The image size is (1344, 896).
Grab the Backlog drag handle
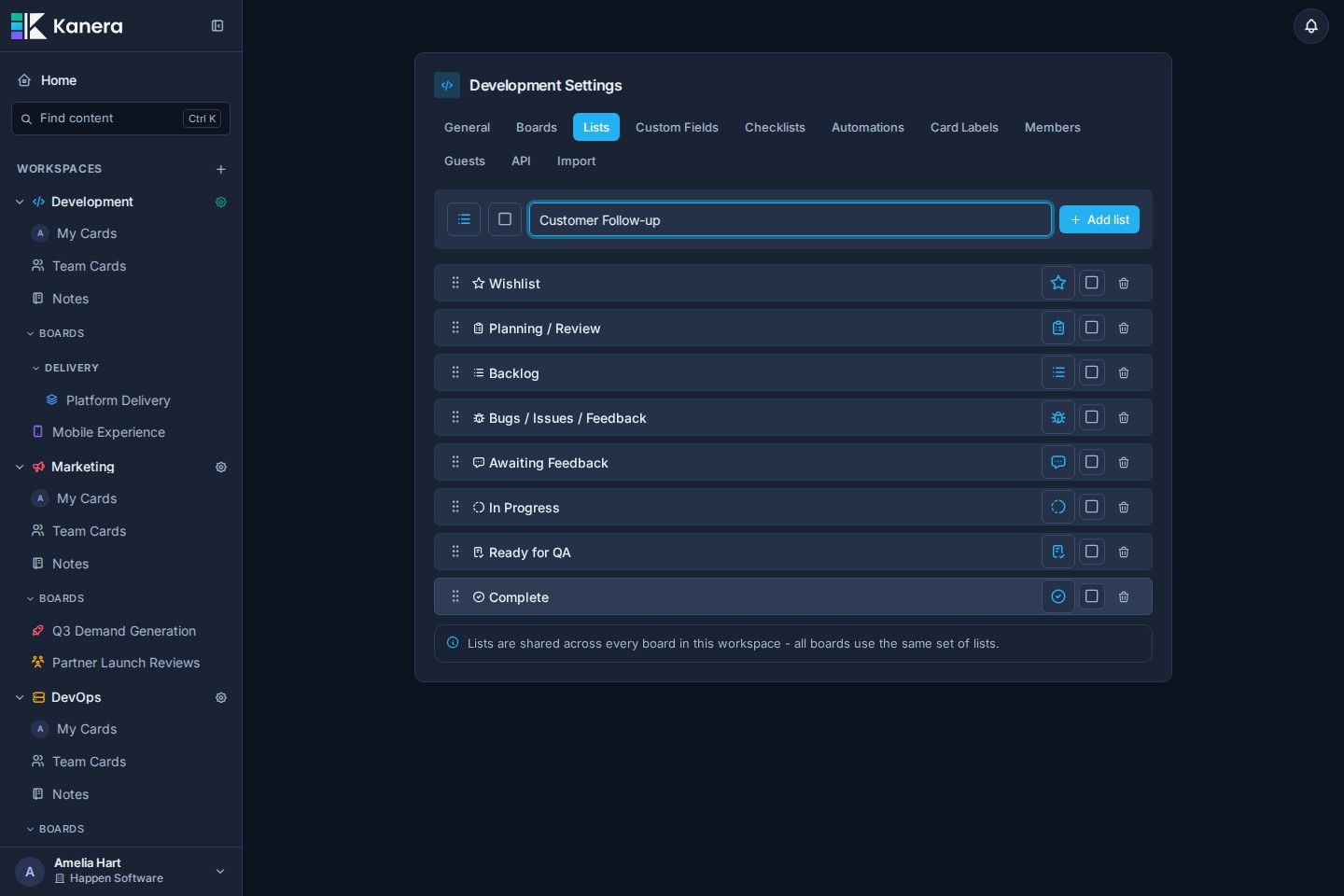[455, 372]
